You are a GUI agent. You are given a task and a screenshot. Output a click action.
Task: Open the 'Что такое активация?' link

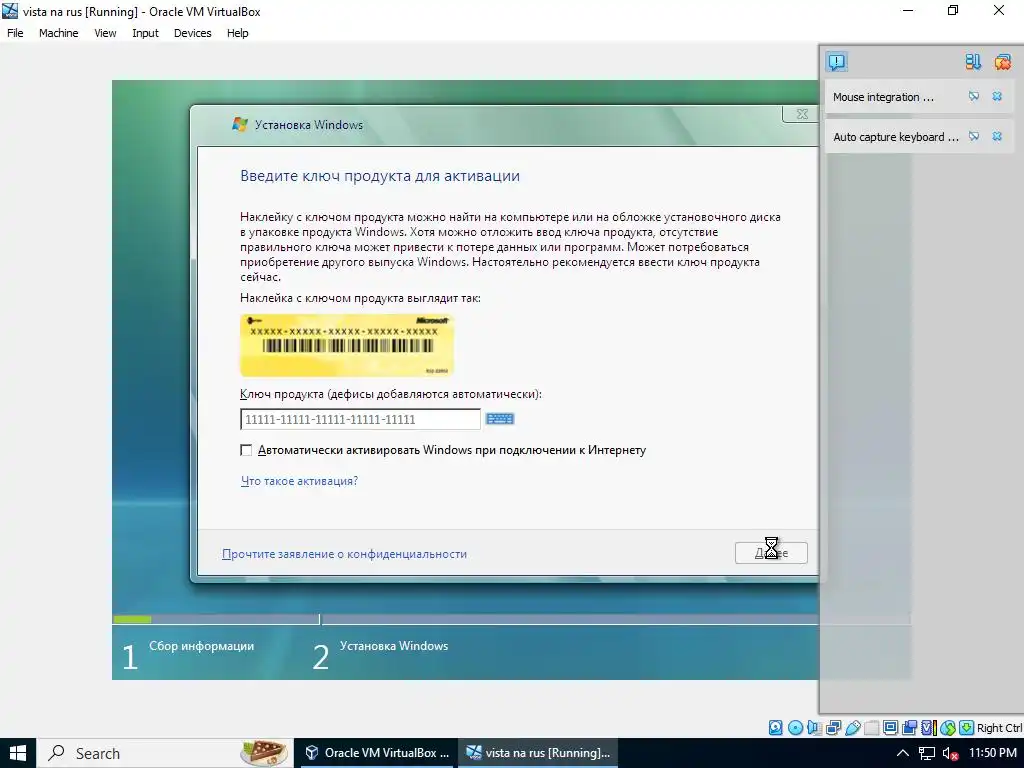(299, 481)
